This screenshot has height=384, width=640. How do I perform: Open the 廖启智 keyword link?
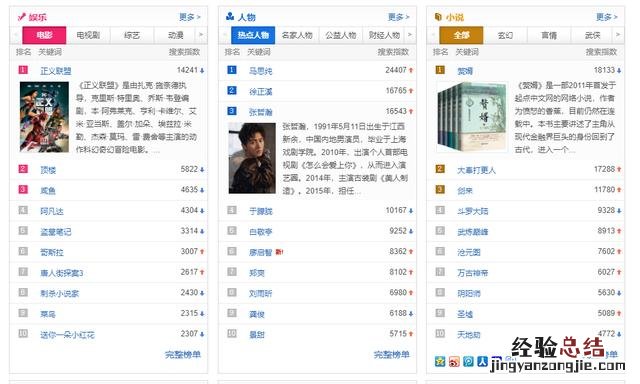(260, 252)
